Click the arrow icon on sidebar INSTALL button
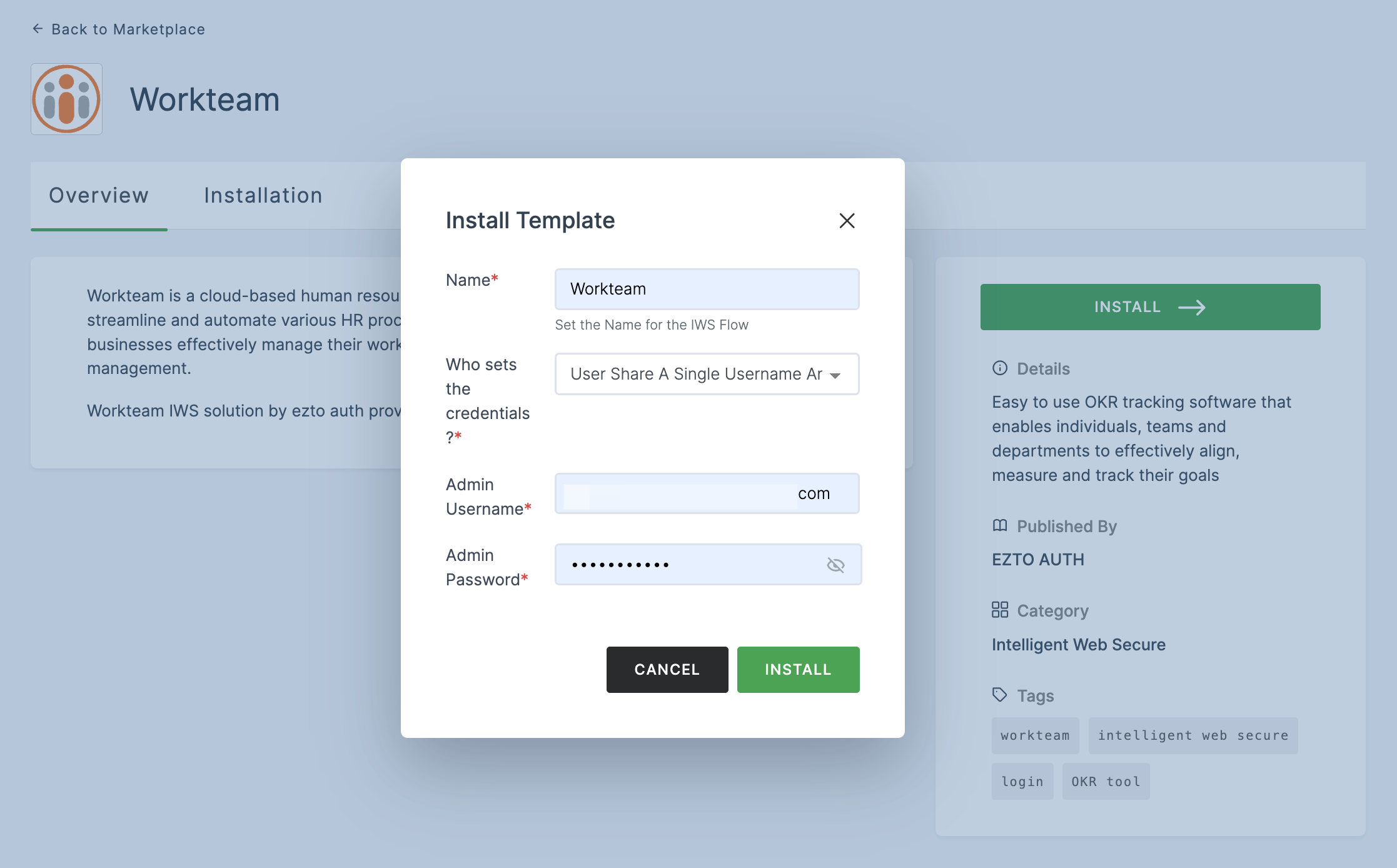The width and height of the screenshot is (1397, 868). [1191, 307]
